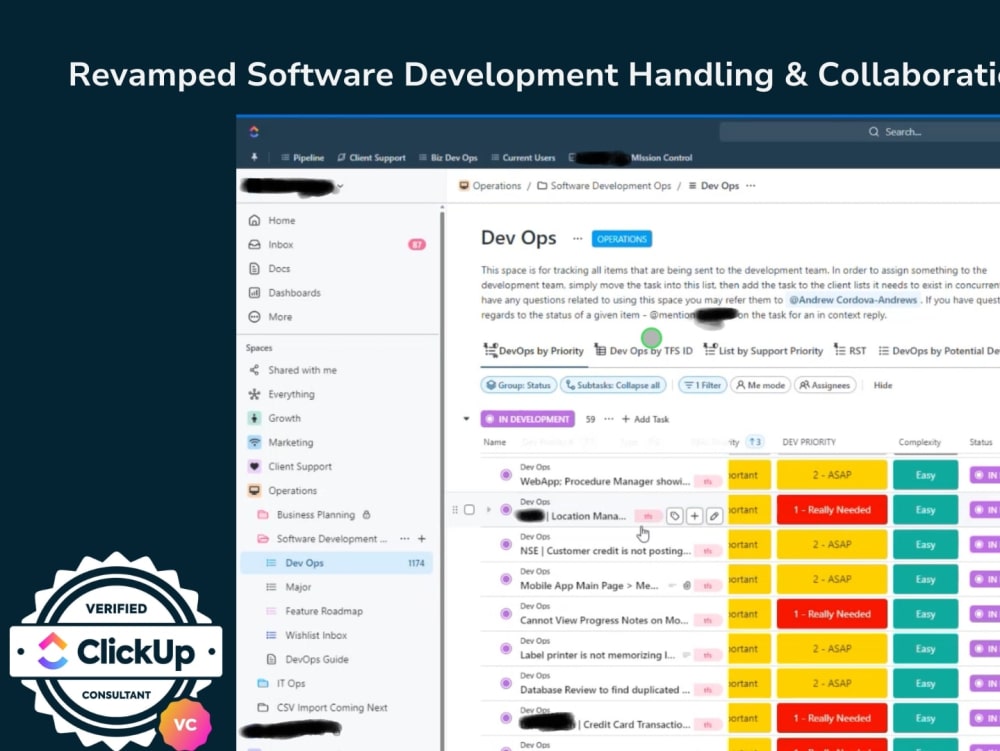Expand the IT Ops folder
This screenshot has width=1000, height=751.
click(263, 683)
